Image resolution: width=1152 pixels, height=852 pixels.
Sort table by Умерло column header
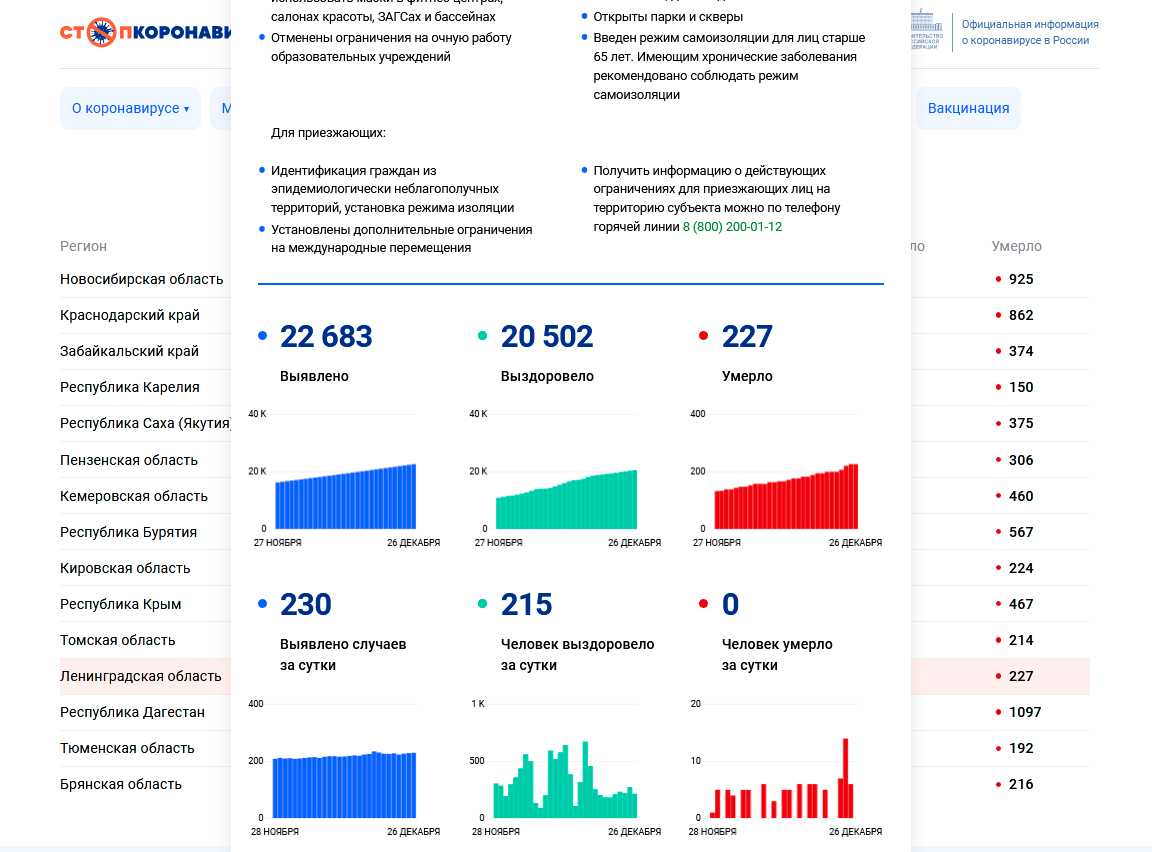pyautogui.click(x=1016, y=246)
